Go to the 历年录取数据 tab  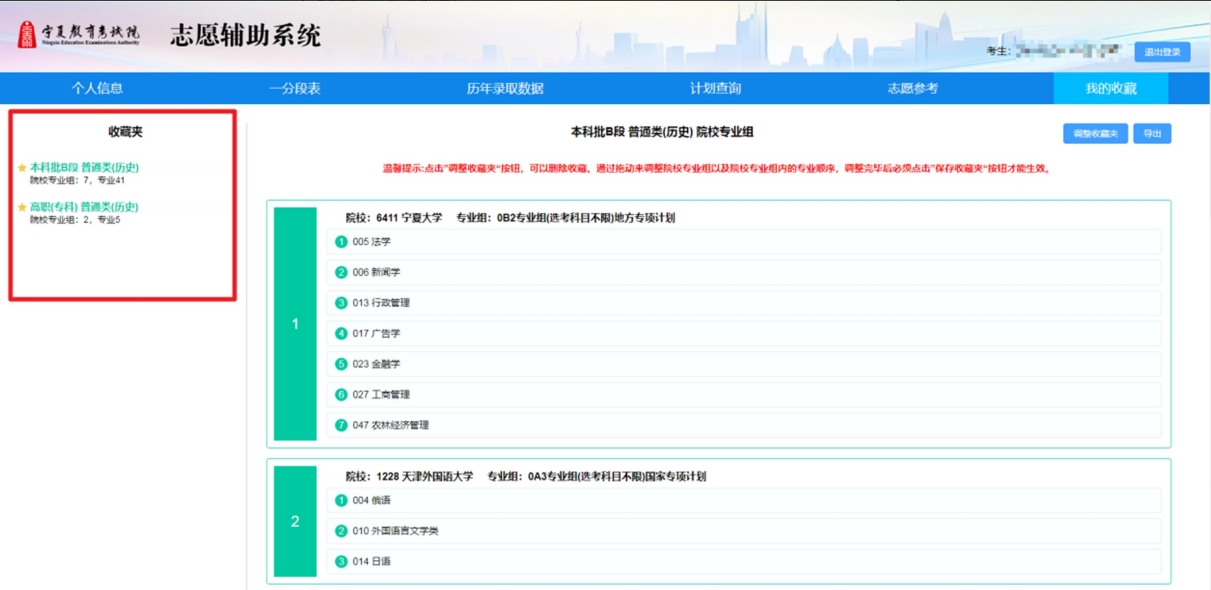(x=505, y=88)
